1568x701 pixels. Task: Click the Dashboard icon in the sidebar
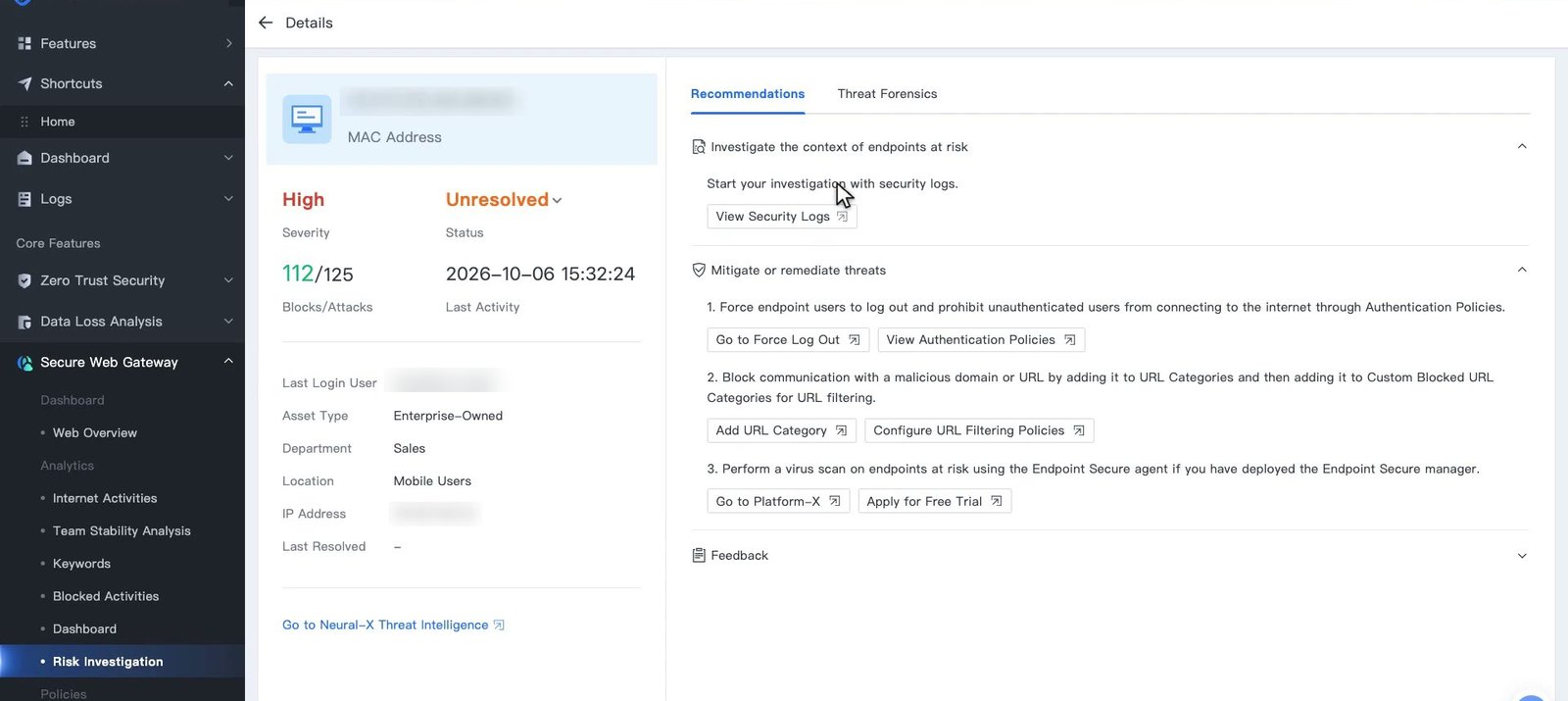pyautogui.click(x=24, y=158)
